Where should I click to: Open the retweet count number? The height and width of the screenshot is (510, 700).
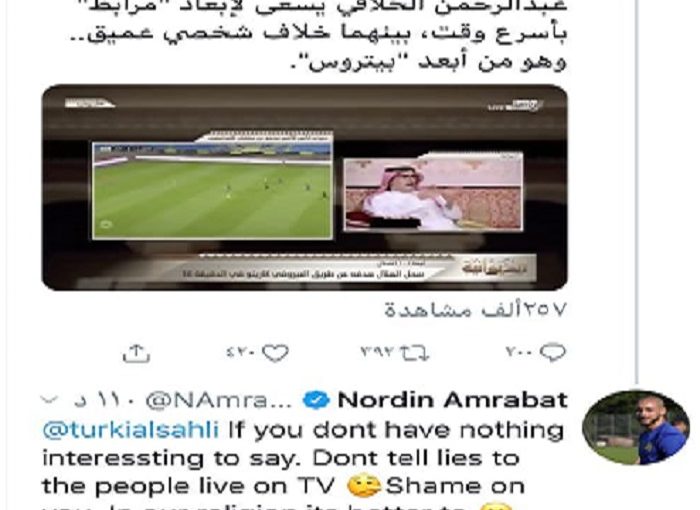tap(377, 352)
